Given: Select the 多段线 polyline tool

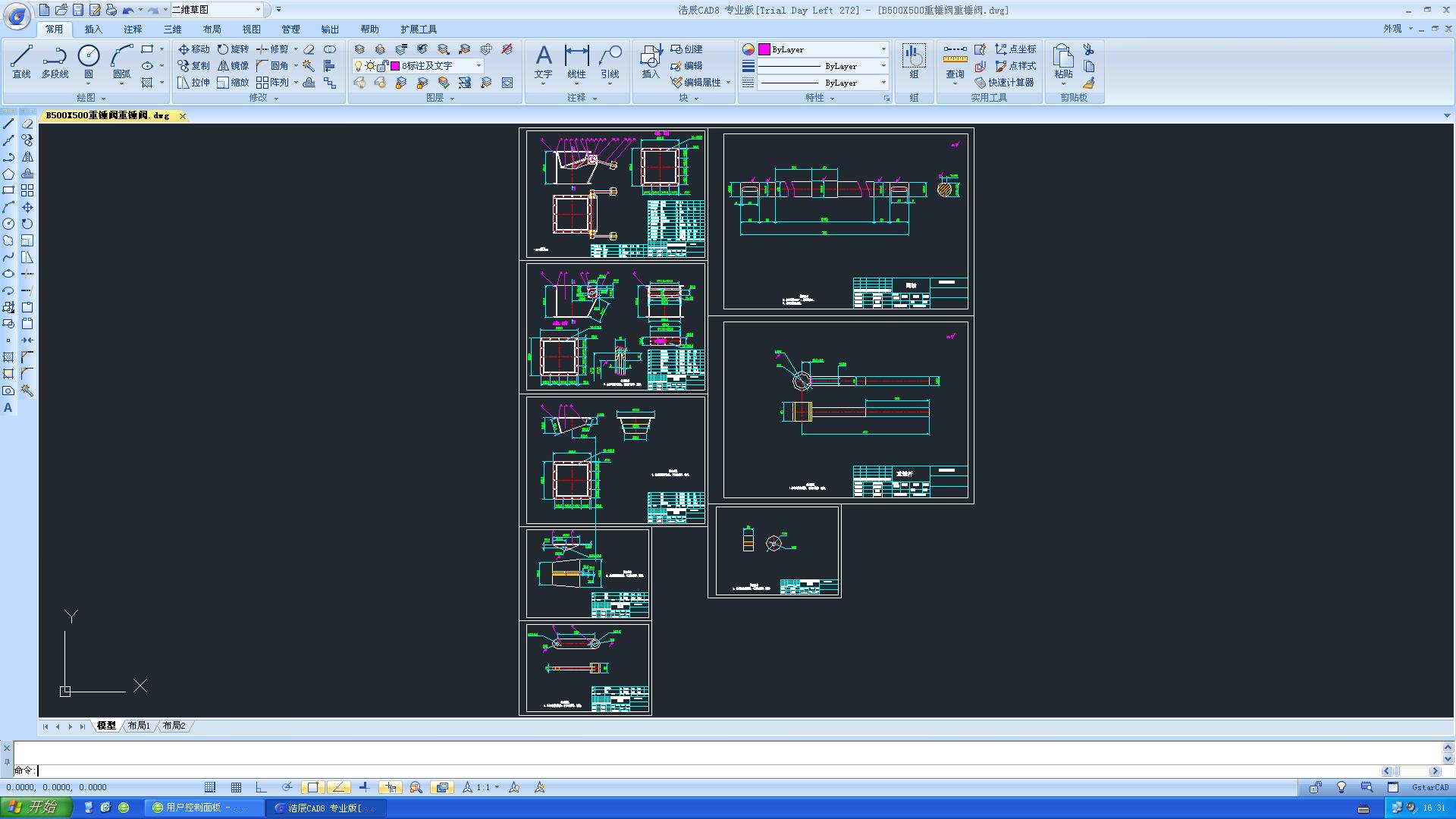Looking at the screenshot, I should pos(55,61).
